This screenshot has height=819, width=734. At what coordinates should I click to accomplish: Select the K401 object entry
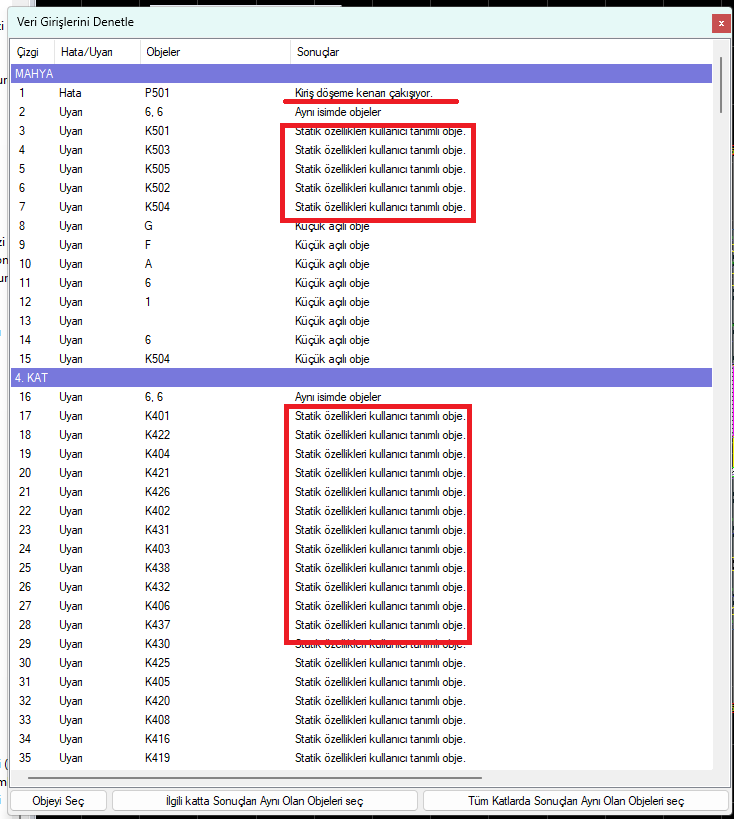(157, 416)
